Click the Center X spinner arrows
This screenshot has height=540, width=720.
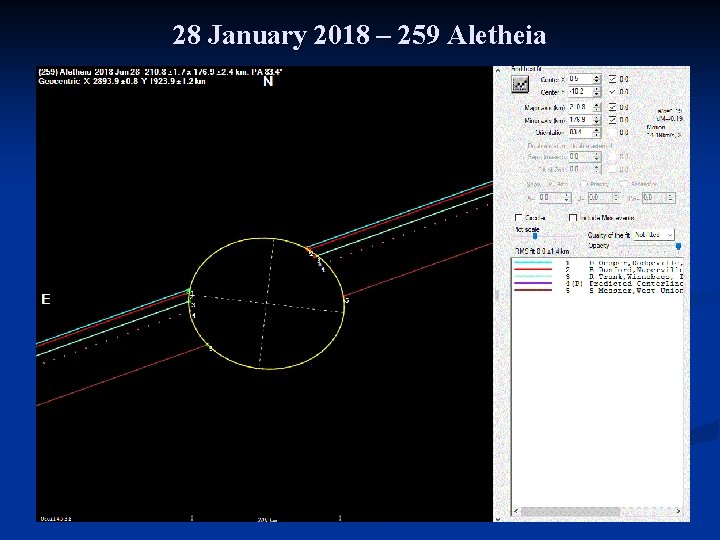point(596,79)
